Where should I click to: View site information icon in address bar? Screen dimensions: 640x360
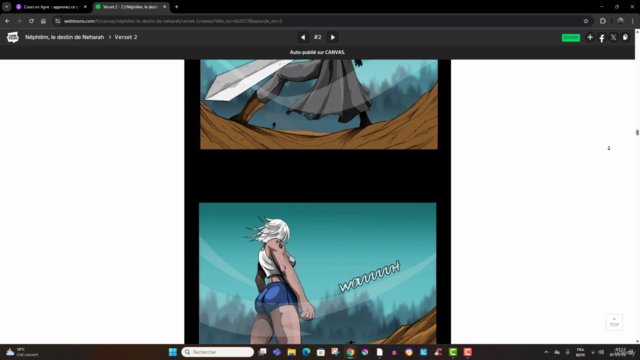58,21
